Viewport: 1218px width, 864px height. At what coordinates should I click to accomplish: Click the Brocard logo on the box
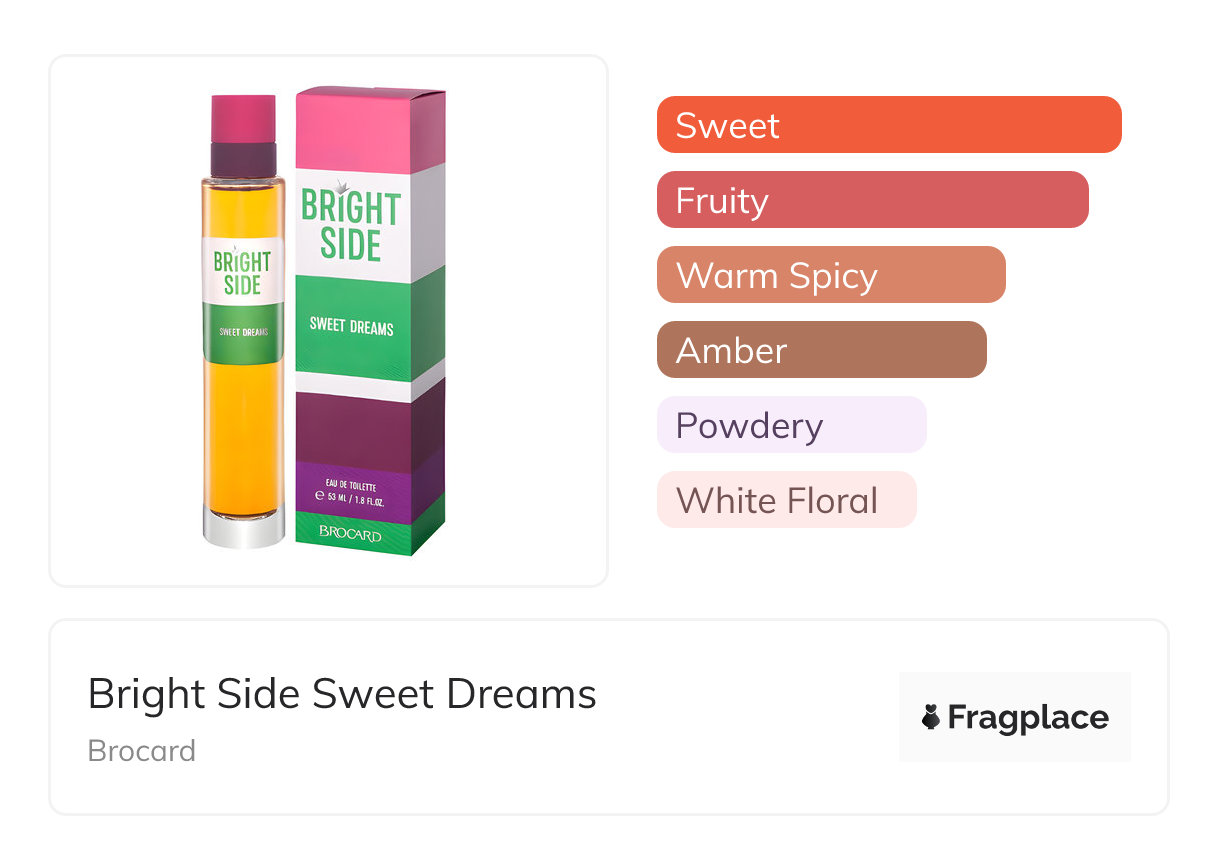[x=350, y=534]
